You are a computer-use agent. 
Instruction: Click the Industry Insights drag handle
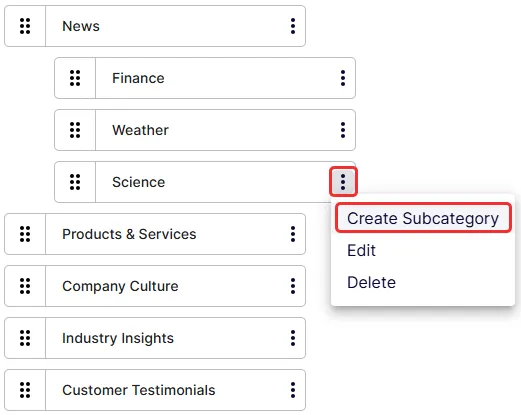[25, 338]
